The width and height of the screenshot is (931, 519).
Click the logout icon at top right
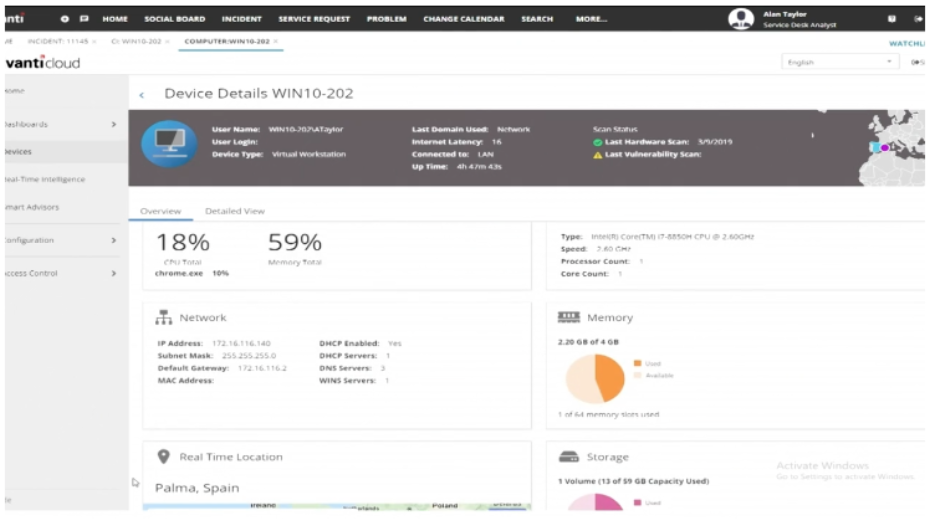pos(918,19)
